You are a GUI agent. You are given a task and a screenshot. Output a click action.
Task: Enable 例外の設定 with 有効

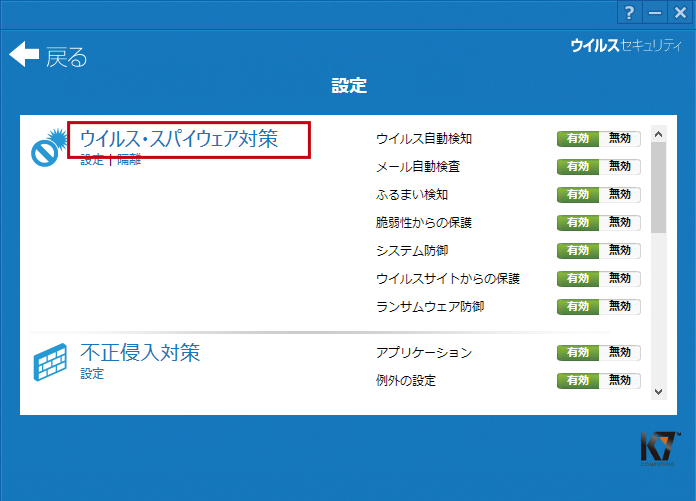click(x=578, y=380)
